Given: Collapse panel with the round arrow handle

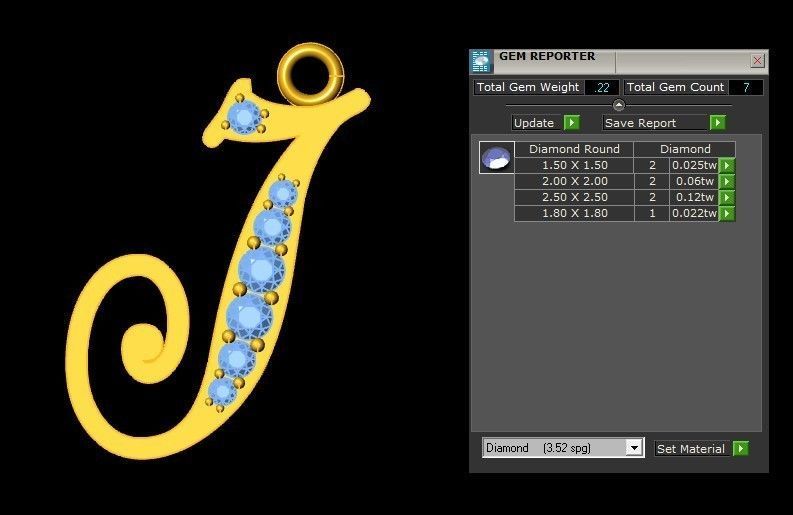Looking at the screenshot, I should click(619, 105).
